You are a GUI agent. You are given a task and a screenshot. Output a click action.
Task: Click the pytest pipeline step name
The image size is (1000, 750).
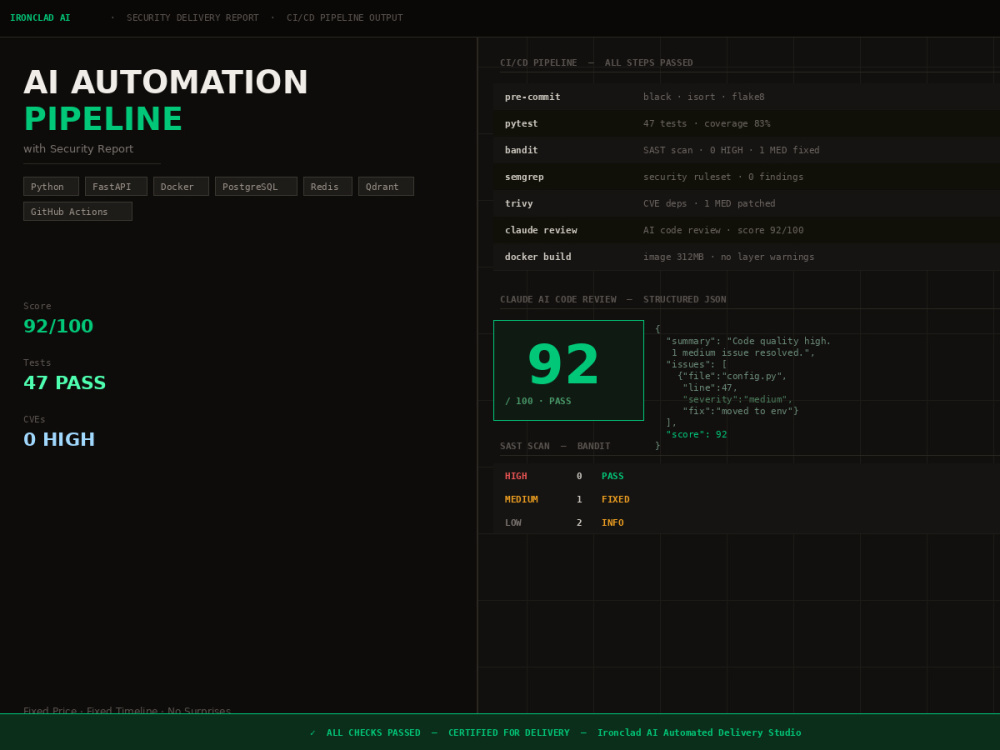[521, 124]
